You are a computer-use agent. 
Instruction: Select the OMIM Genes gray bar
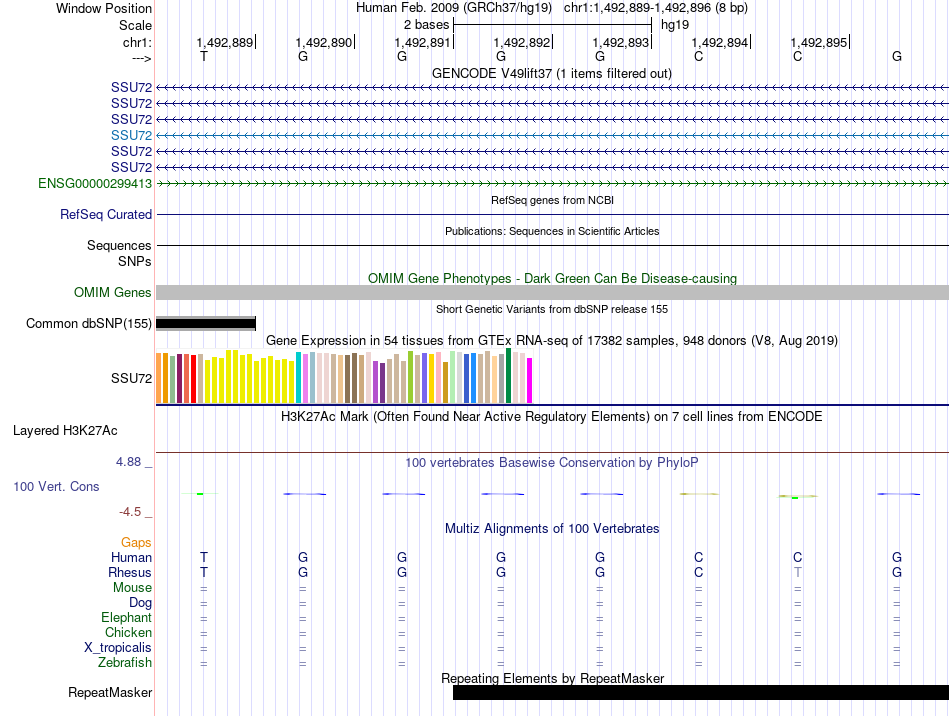tap(552, 293)
